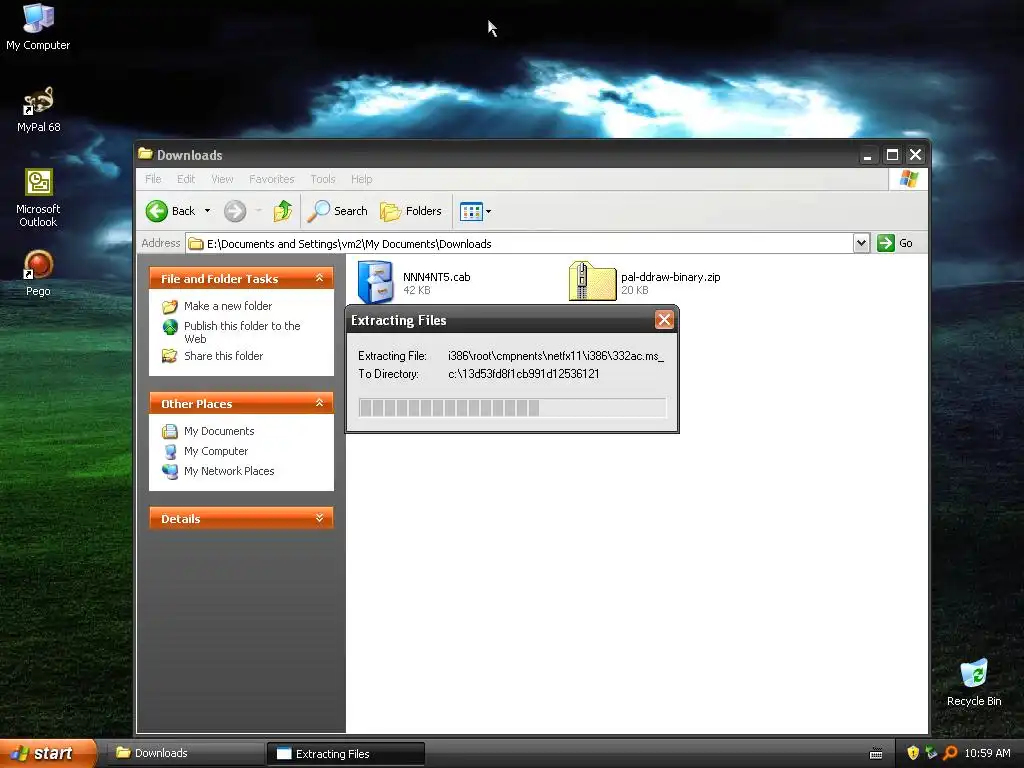Open Search in the Explorer toolbar

(x=338, y=211)
